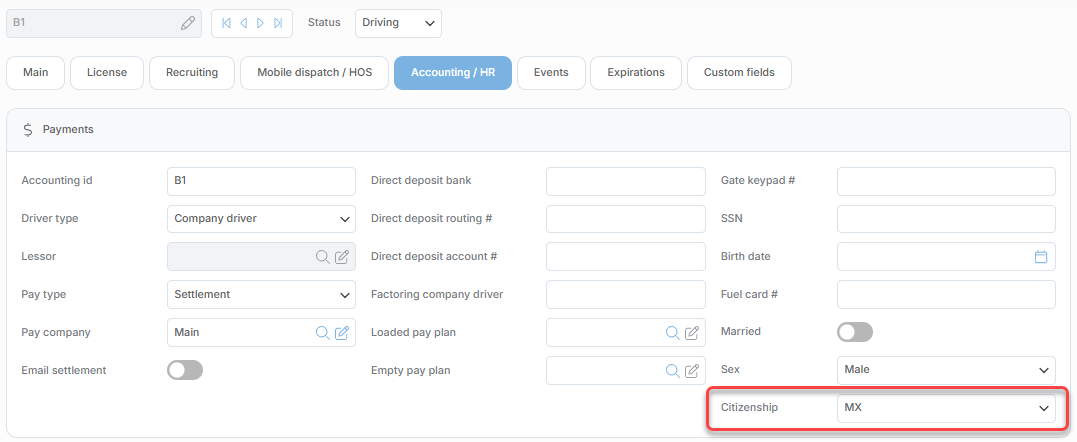Screen dimensions: 1077x442
Task: Open Mobile dispatch / HOS tab
Action: 315,73
